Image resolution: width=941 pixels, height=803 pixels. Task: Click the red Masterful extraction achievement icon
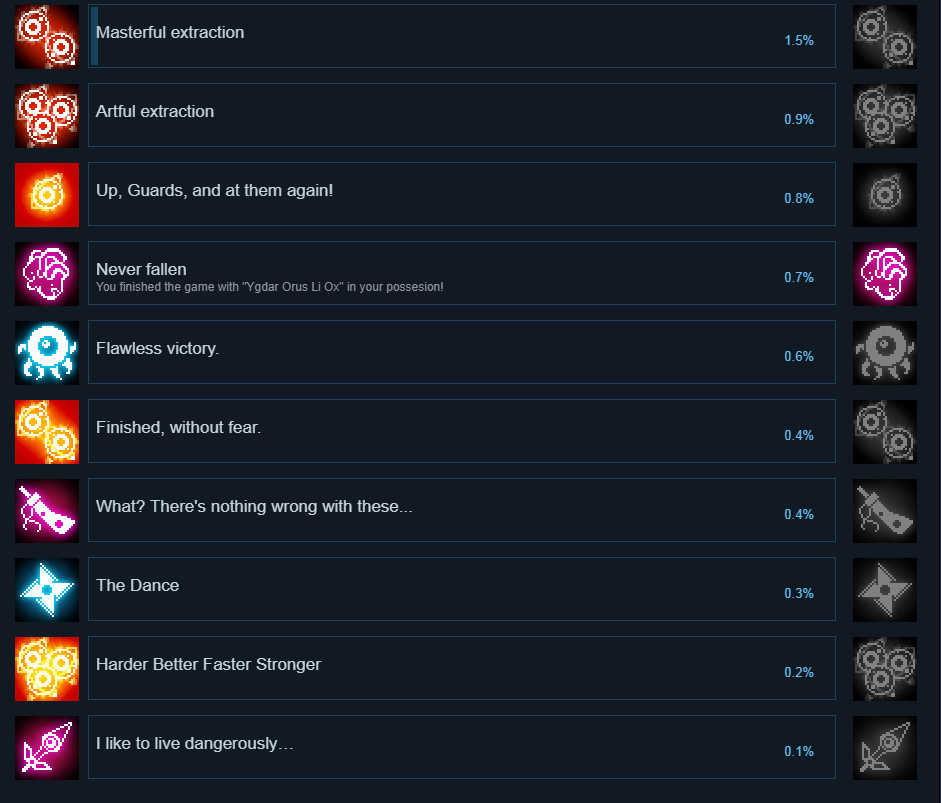tap(47, 37)
